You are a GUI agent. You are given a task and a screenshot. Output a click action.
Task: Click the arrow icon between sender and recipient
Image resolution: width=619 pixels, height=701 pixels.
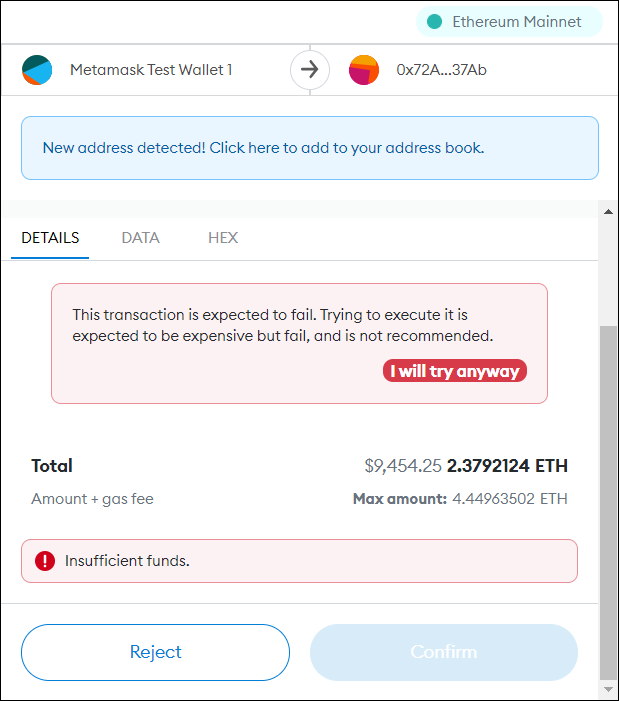coord(310,70)
